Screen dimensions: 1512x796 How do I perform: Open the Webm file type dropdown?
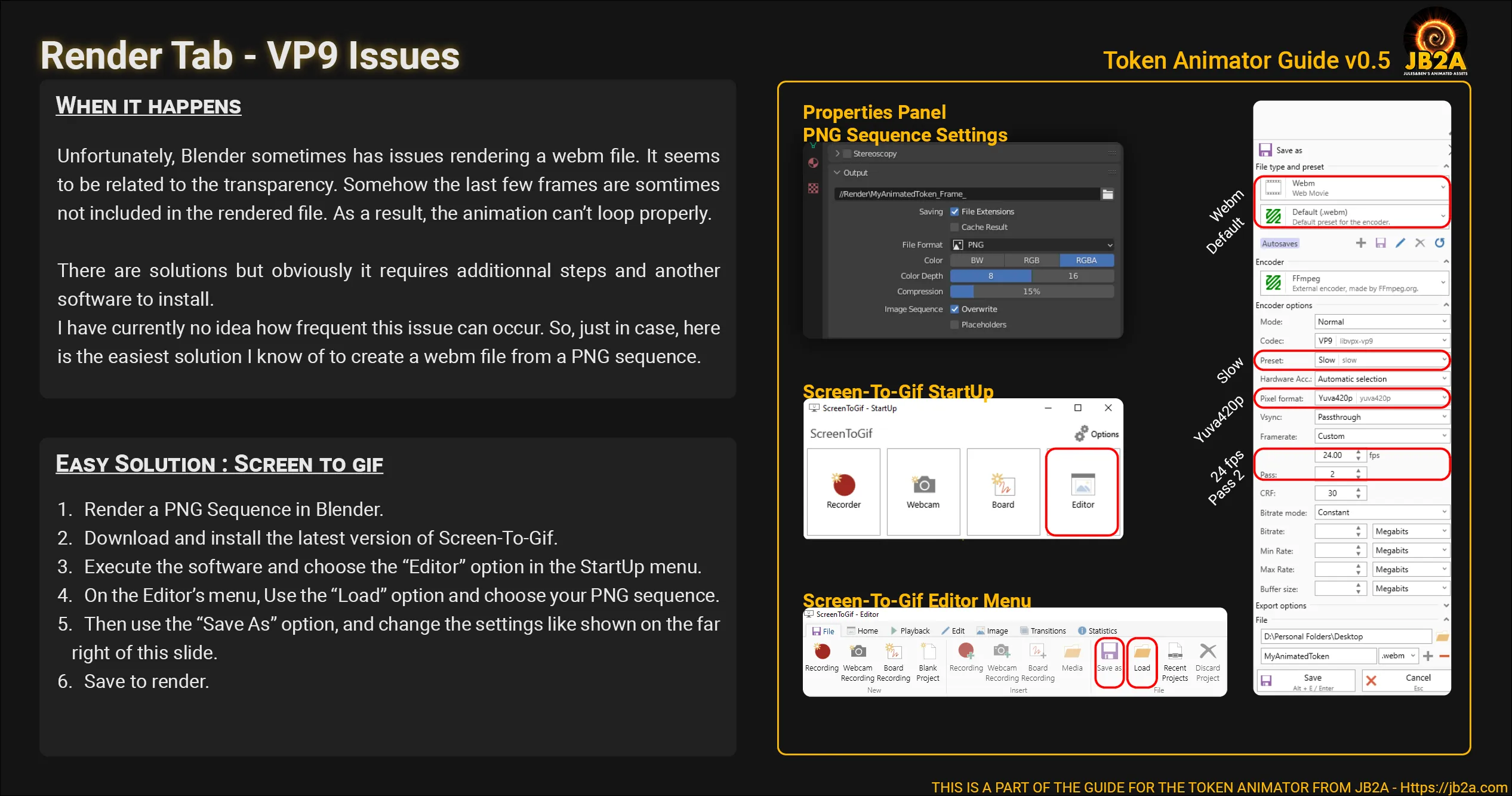pos(1354,188)
